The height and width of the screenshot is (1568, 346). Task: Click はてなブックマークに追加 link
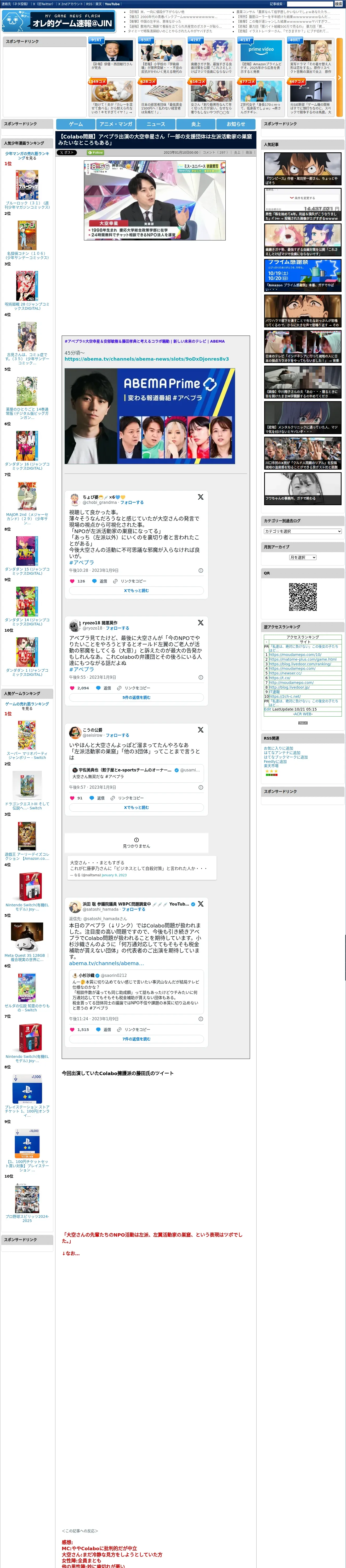point(285,757)
